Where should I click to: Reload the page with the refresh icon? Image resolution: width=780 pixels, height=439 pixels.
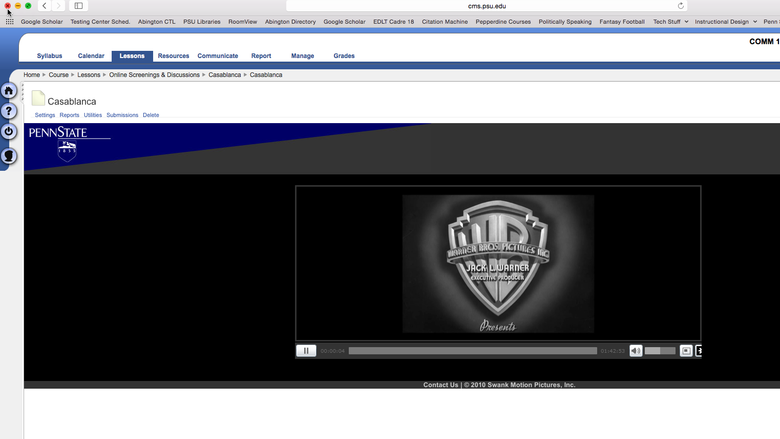pyautogui.click(x=681, y=6)
